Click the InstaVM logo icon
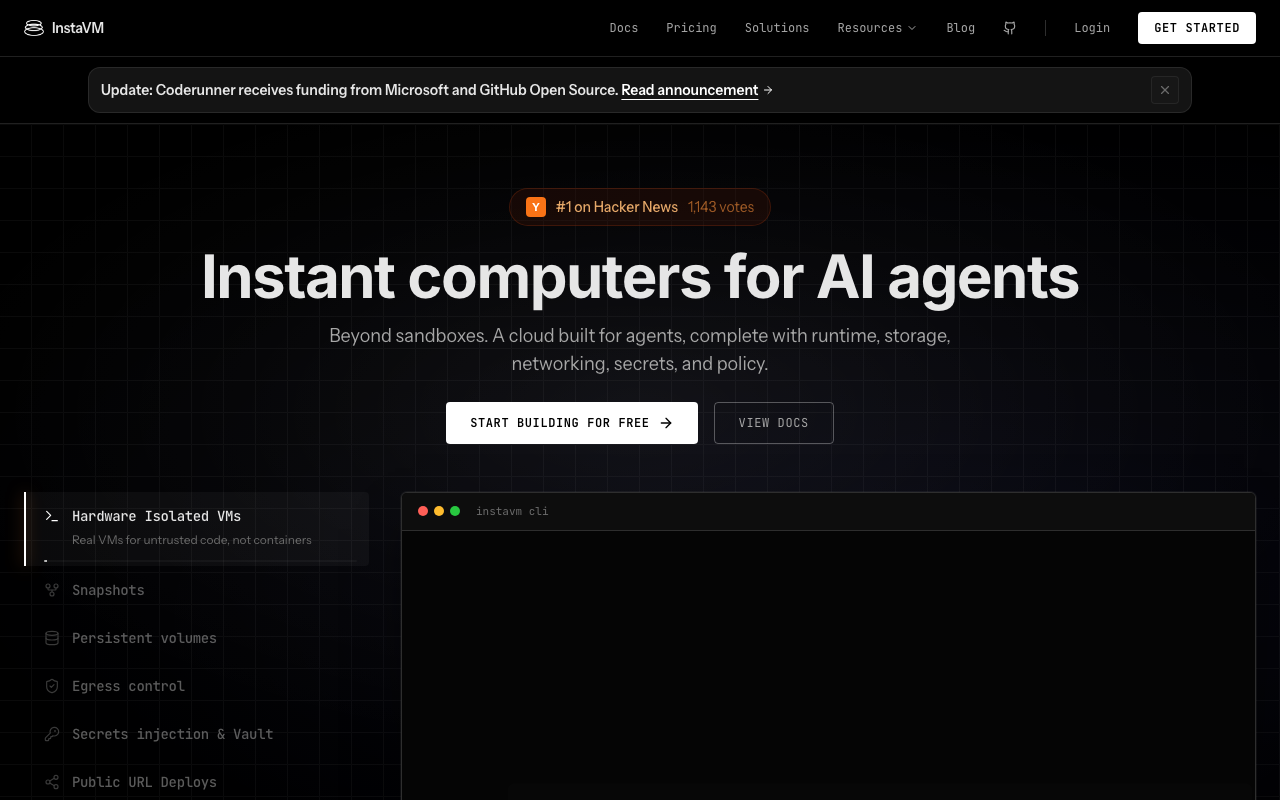Image resolution: width=1280 pixels, height=800 pixels. (x=34, y=28)
